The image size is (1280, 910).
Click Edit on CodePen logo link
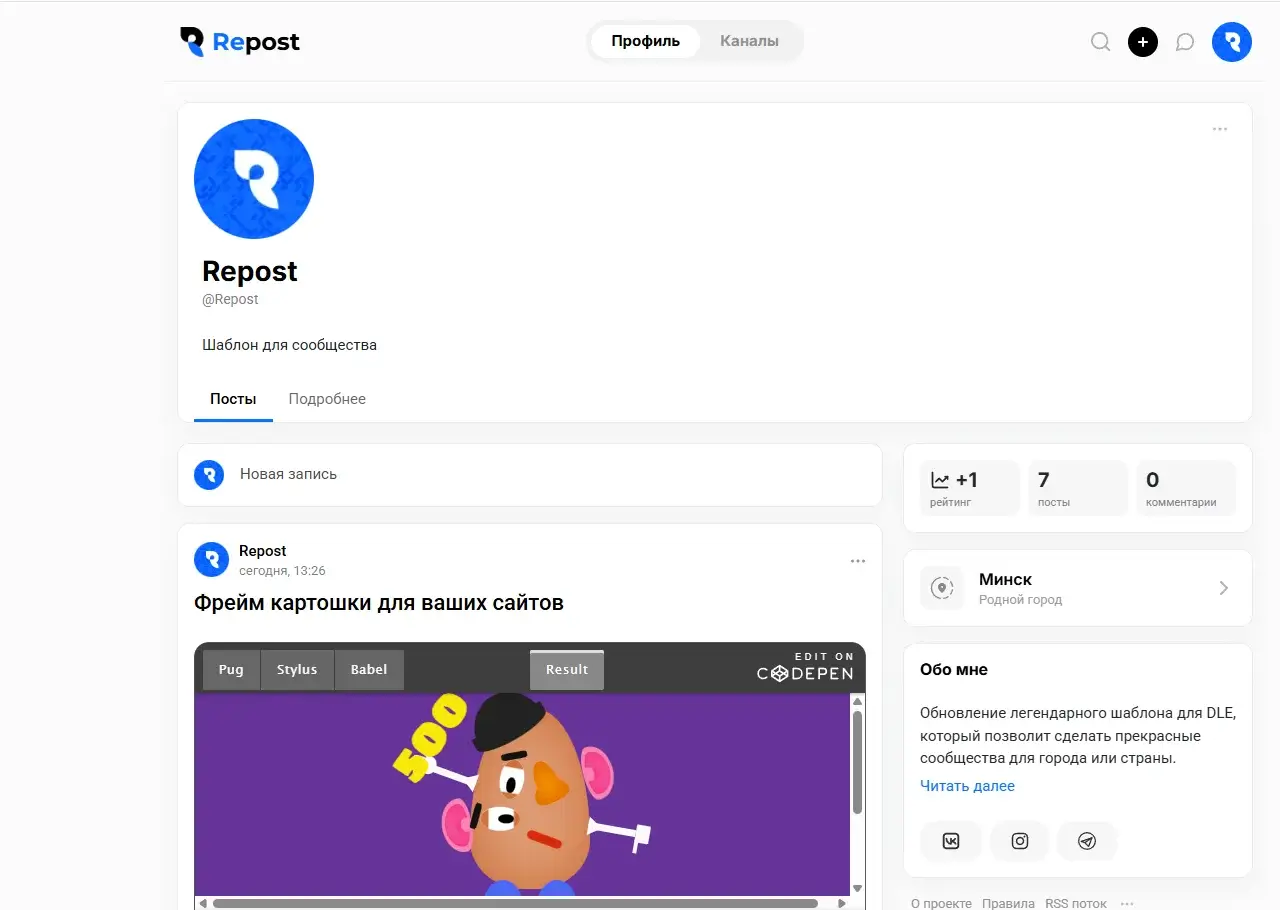(805, 667)
